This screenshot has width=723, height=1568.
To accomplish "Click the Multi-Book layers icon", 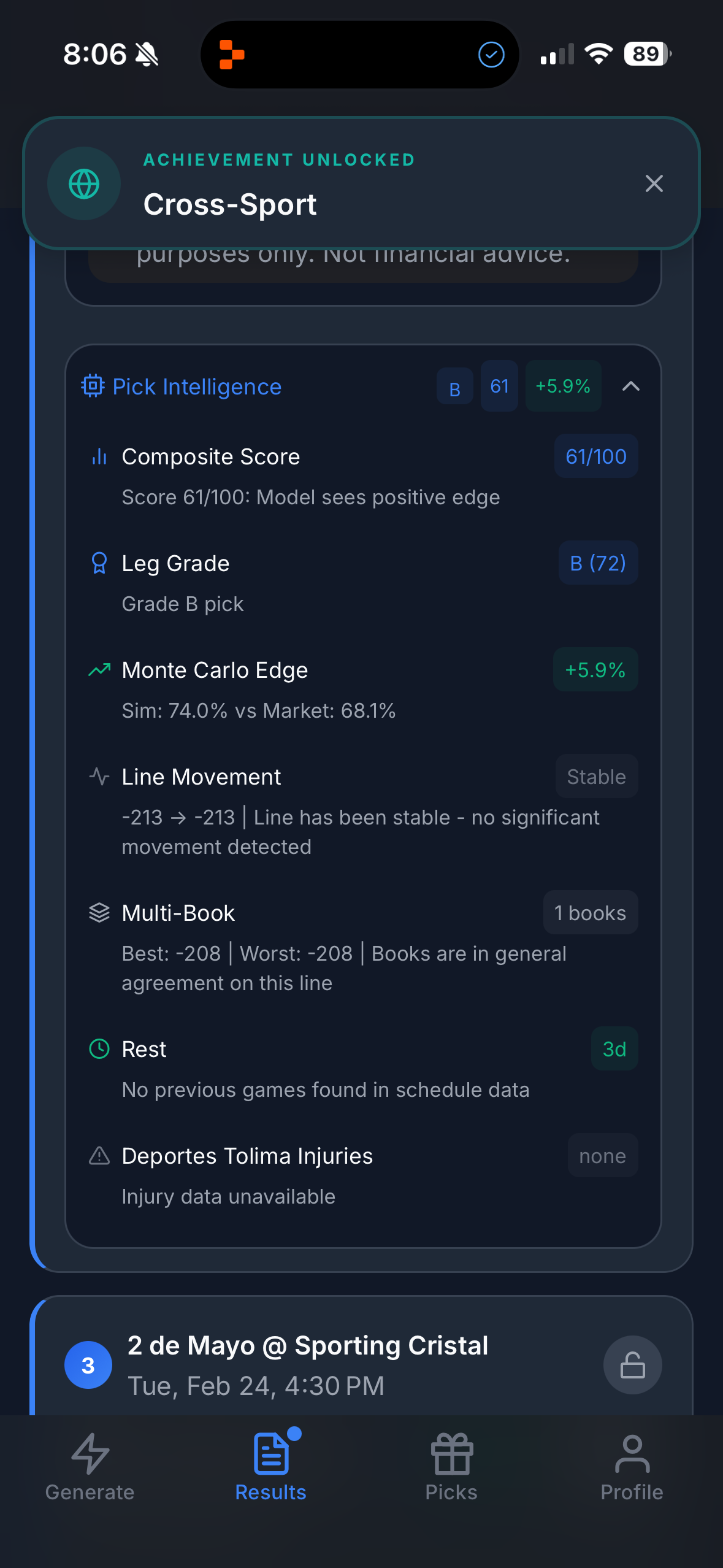I will pos(99,912).
